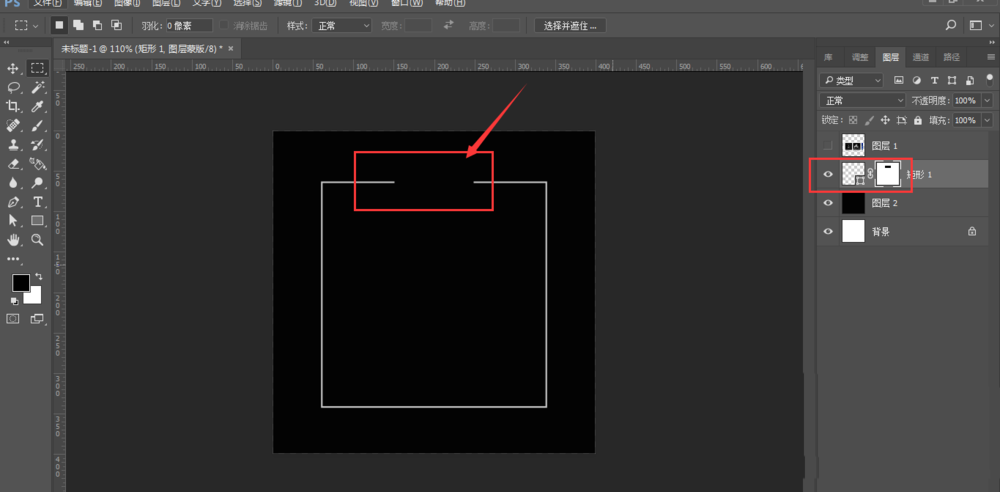Image resolution: width=1000 pixels, height=492 pixels.
Task: Open the 类型 layer filter dropdown
Action: coord(852,80)
